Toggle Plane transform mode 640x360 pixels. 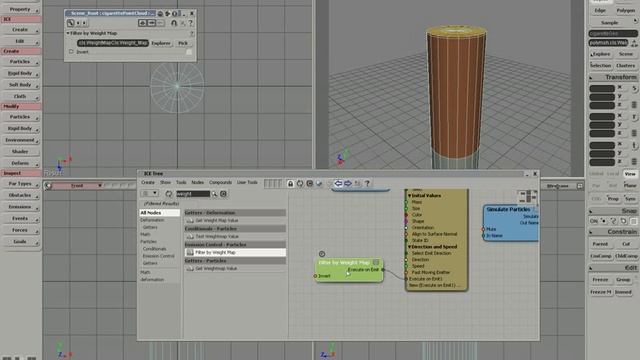(630, 185)
